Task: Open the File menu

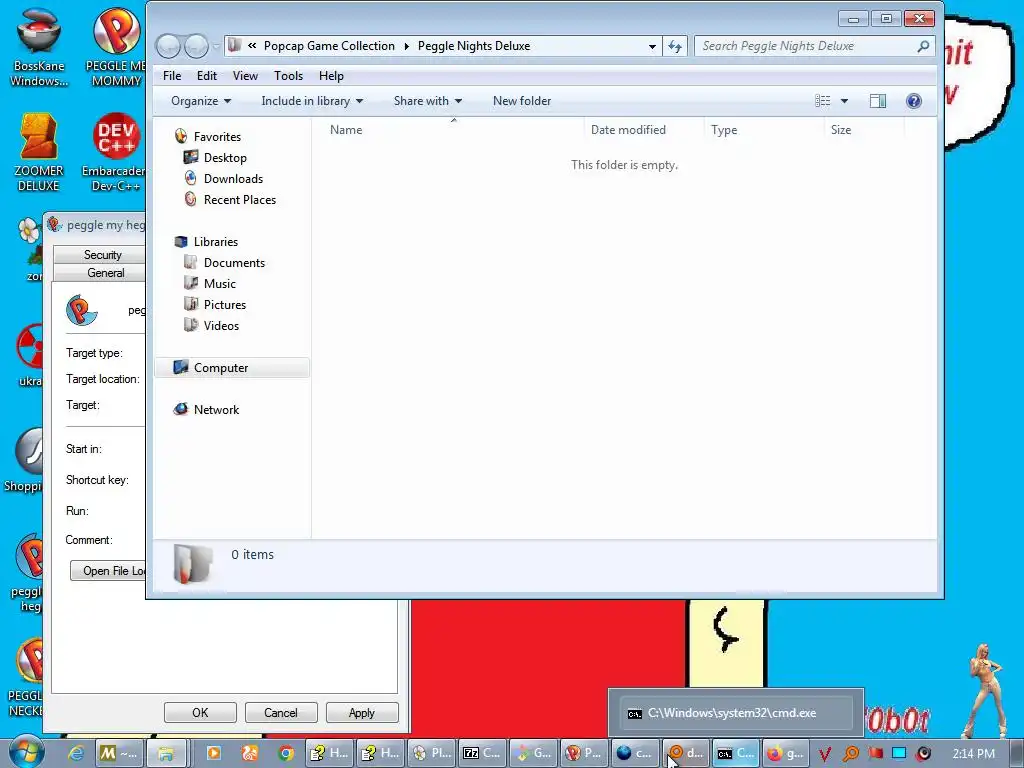Action: tap(172, 76)
